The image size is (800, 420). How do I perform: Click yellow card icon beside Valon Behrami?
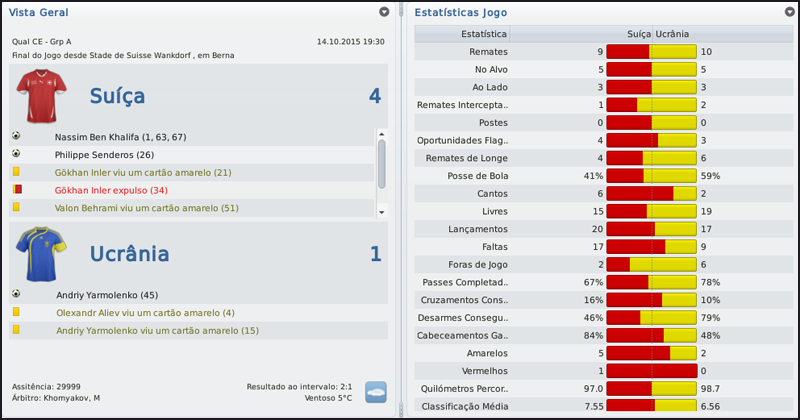click(16, 208)
